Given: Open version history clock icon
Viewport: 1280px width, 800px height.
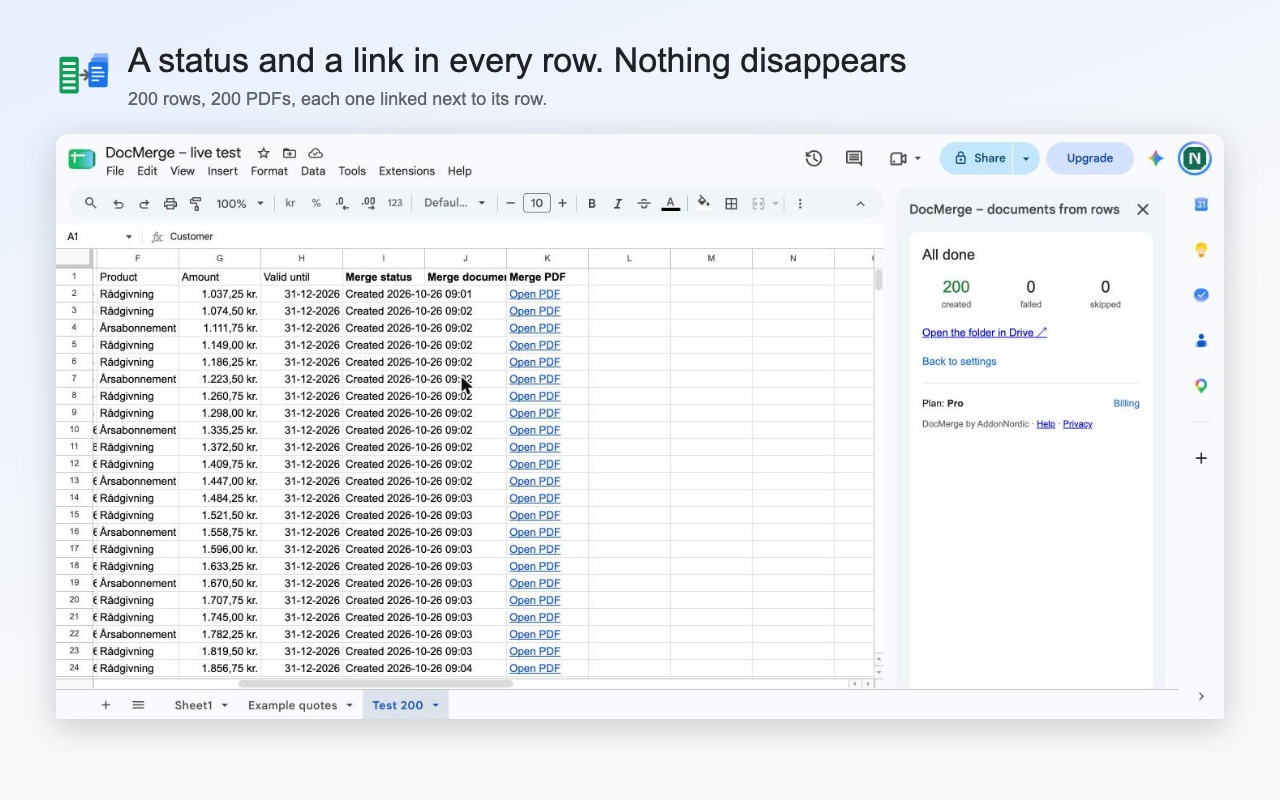Looking at the screenshot, I should point(814,158).
